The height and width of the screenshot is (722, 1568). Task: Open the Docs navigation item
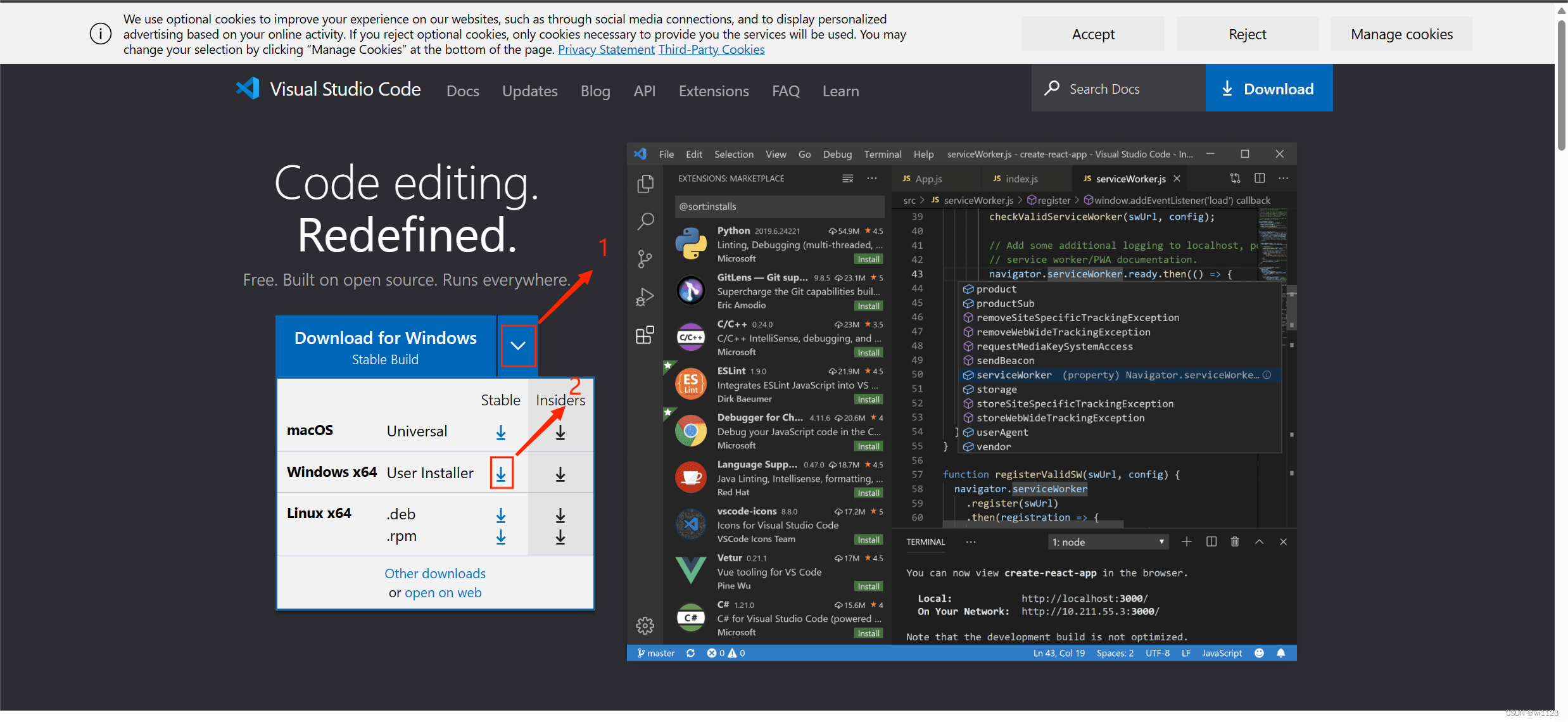point(462,91)
